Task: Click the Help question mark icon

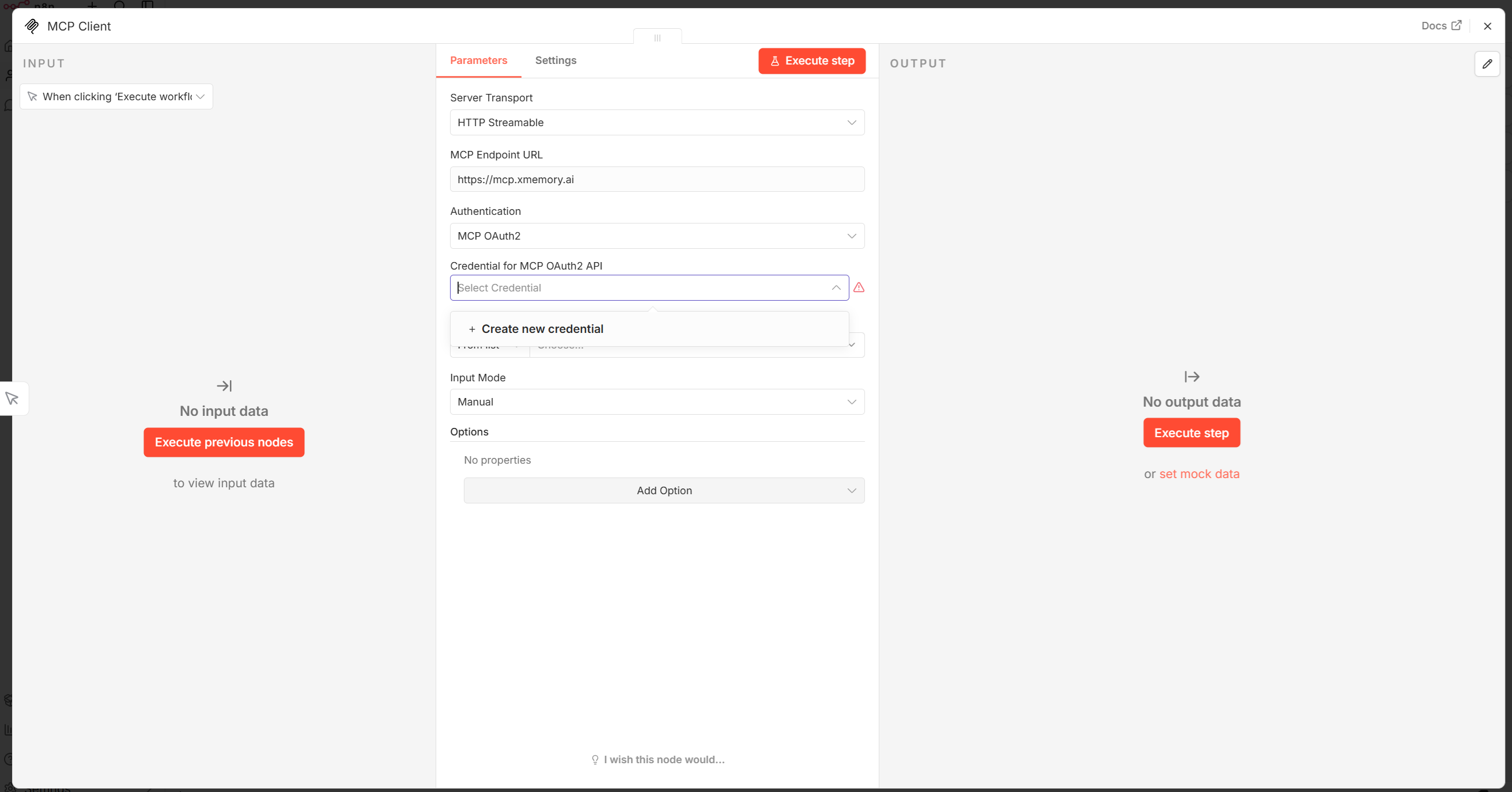Action: [x=9, y=759]
